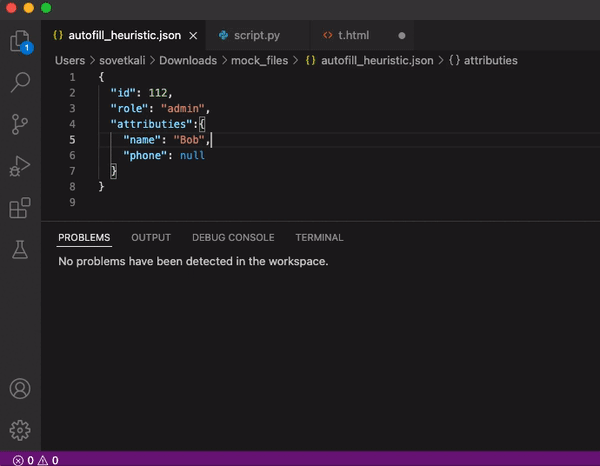Screen dimensions: 600x466
Task: Open the Run and Debug view
Action: tap(20, 166)
